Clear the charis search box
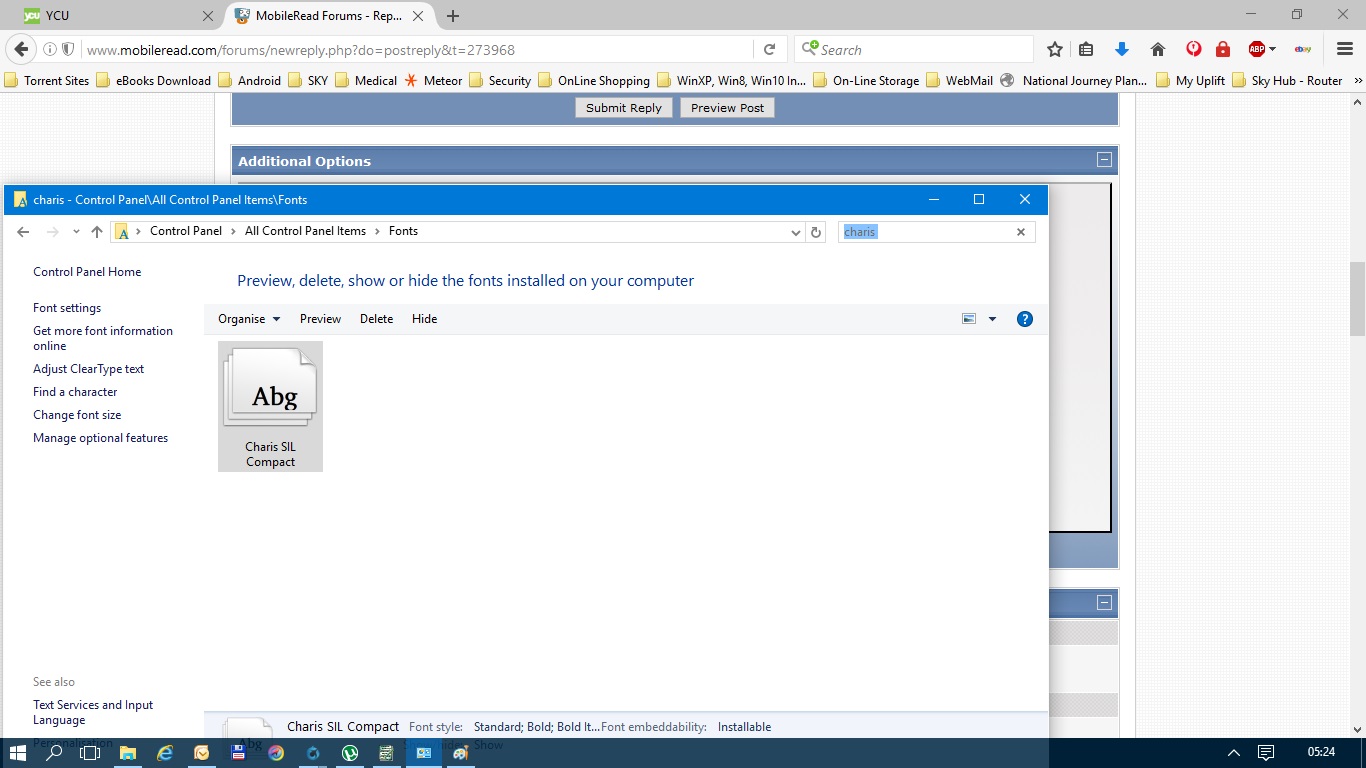 coord(1021,232)
